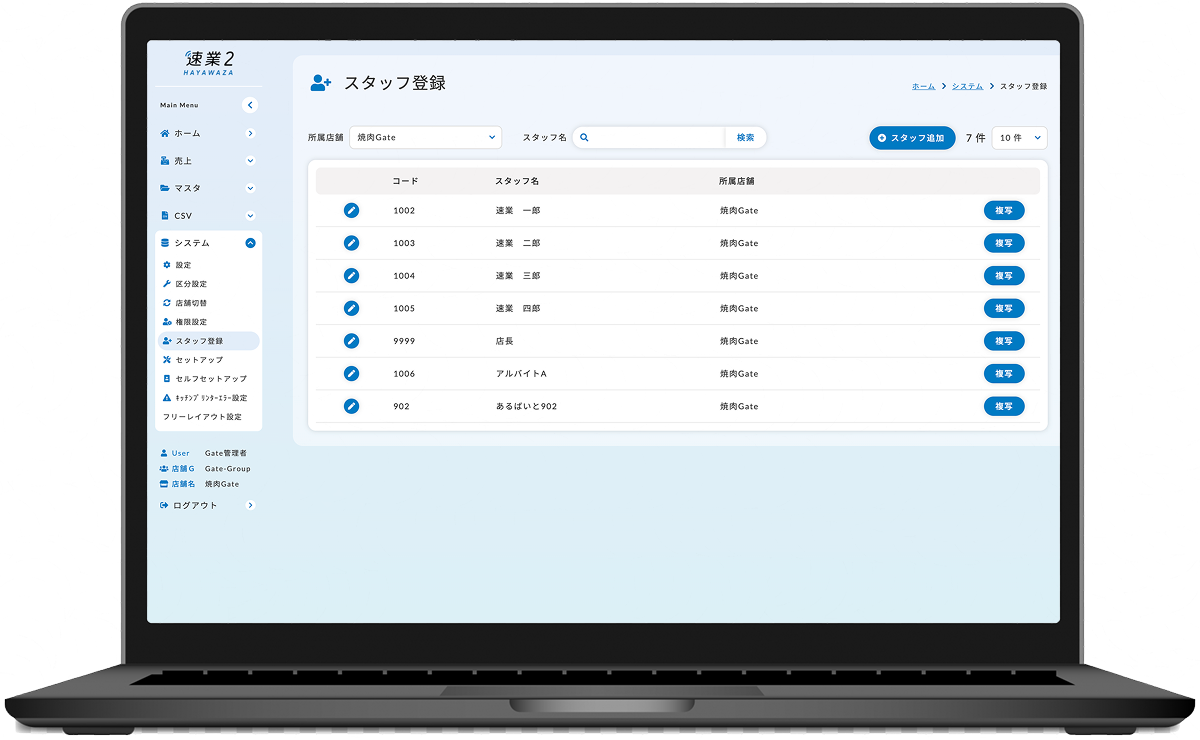
Task: Click the スタッフ名 column header
Action: (517, 181)
